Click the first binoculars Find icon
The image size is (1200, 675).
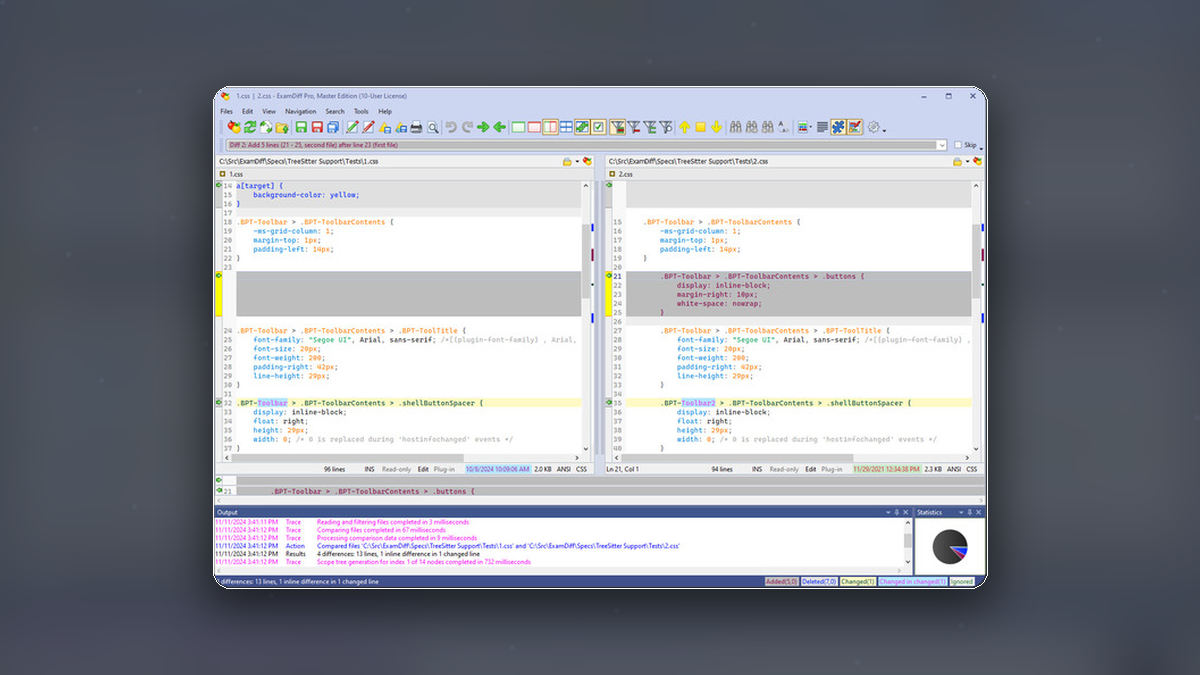[x=736, y=127]
